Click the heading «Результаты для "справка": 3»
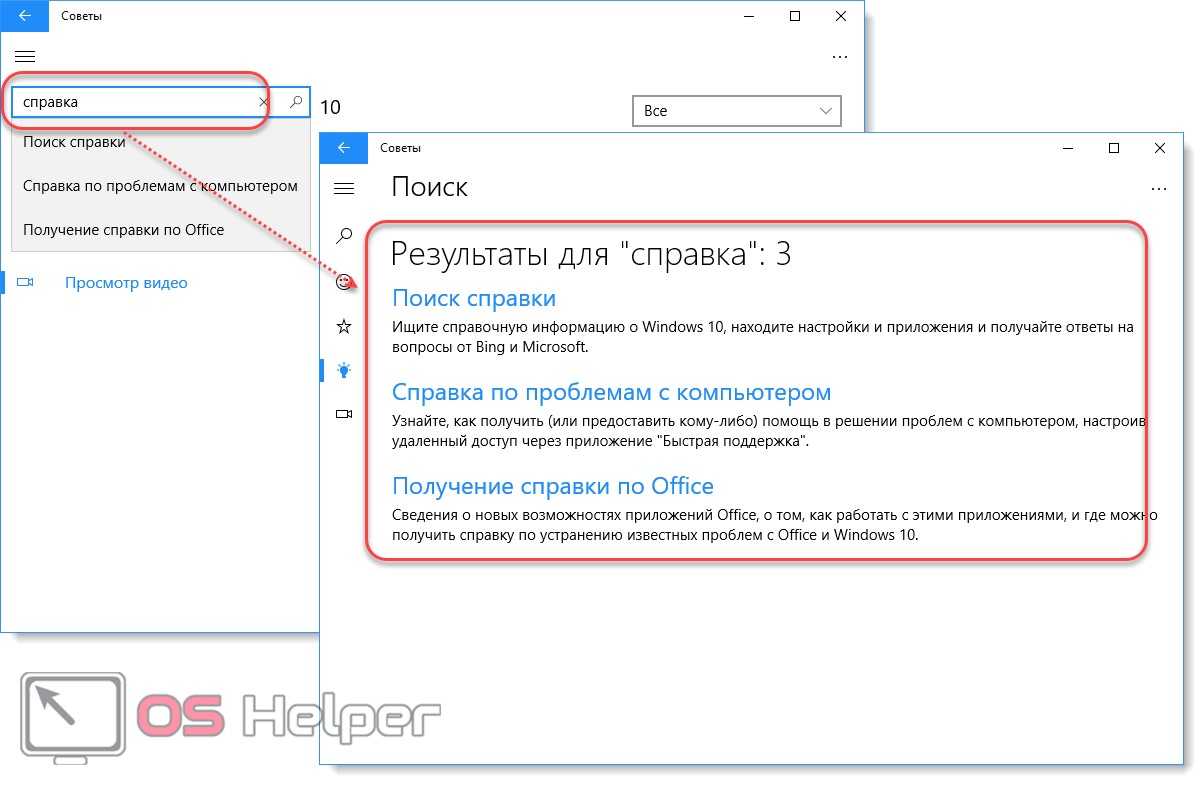The height and width of the screenshot is (785, 1204). point(590,254)
